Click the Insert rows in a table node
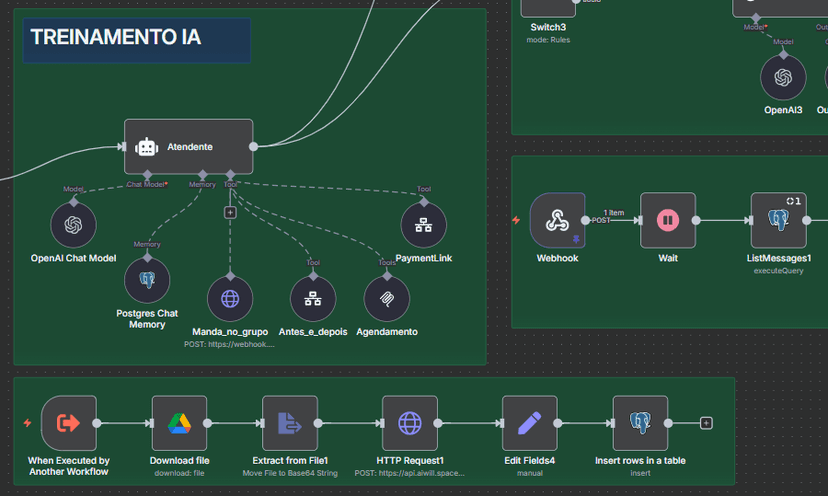 point(640,423)
